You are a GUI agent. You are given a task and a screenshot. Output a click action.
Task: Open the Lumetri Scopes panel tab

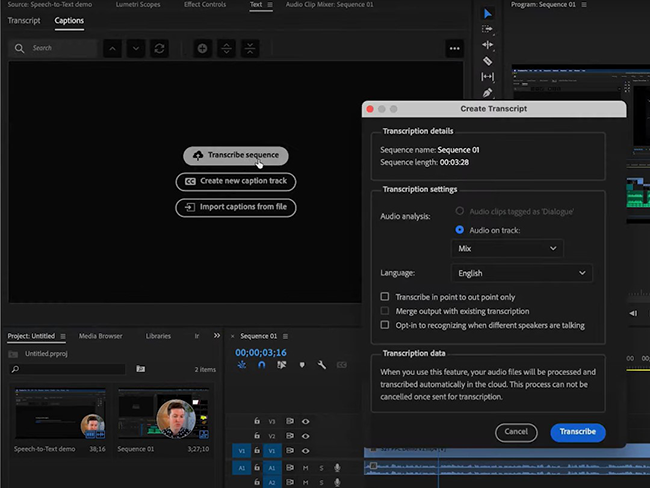point(138,5)
